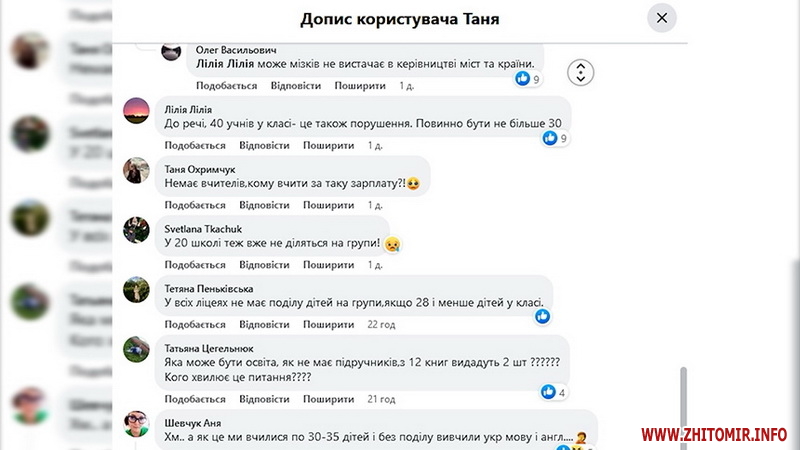Click Таня Охримчук's avatar
Viewport: 800px width, 450px height.
(x=136, y=171)
